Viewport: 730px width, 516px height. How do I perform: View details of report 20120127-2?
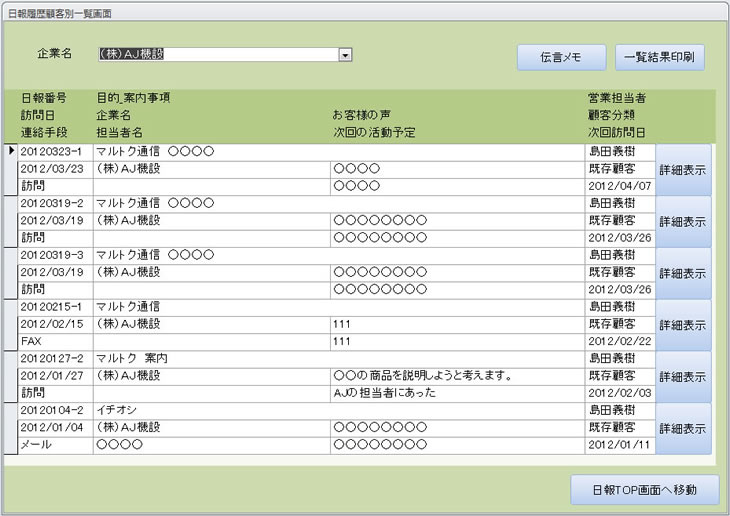683,377
